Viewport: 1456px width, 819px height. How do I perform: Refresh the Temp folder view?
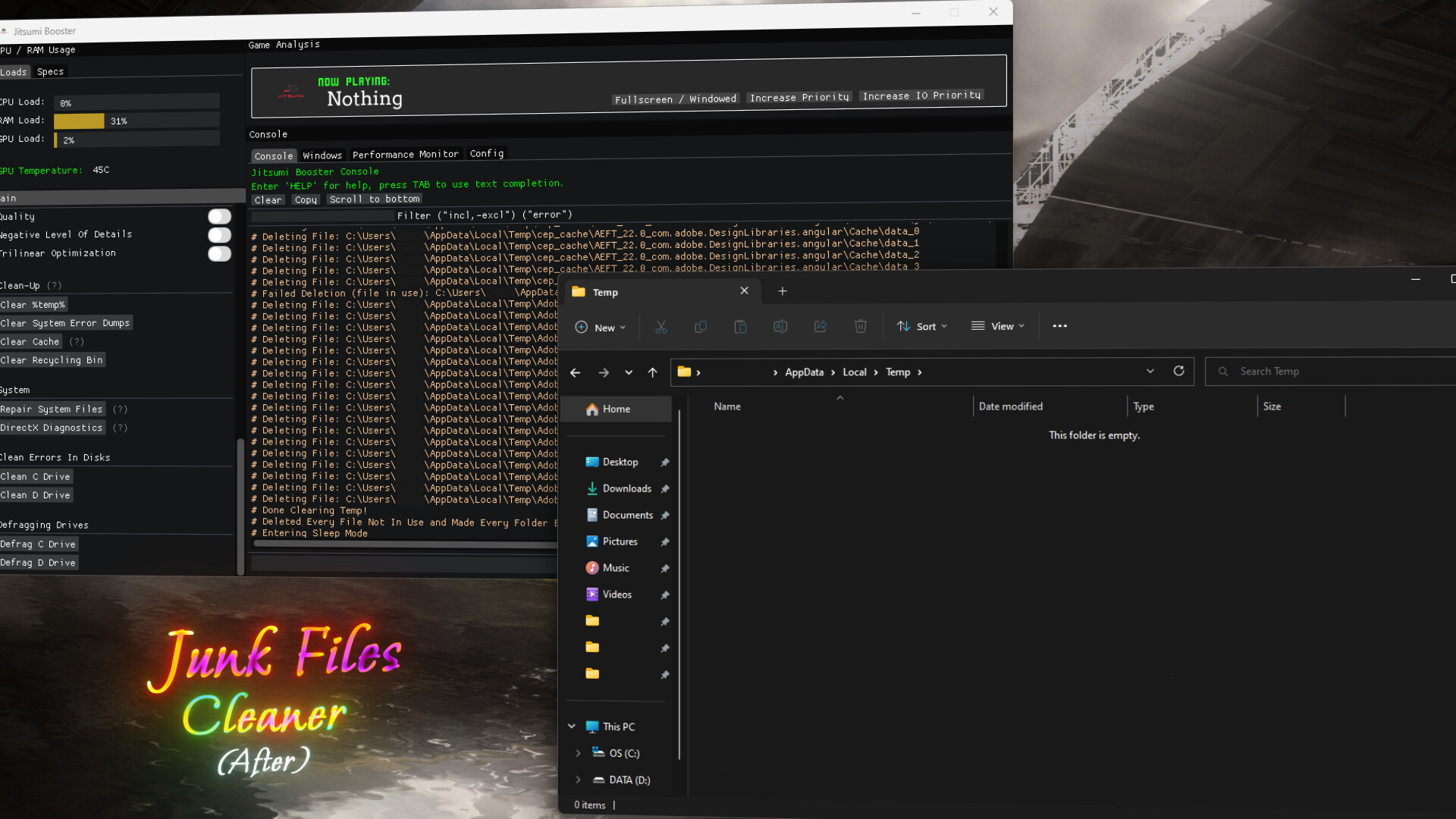coord(1178,371)
